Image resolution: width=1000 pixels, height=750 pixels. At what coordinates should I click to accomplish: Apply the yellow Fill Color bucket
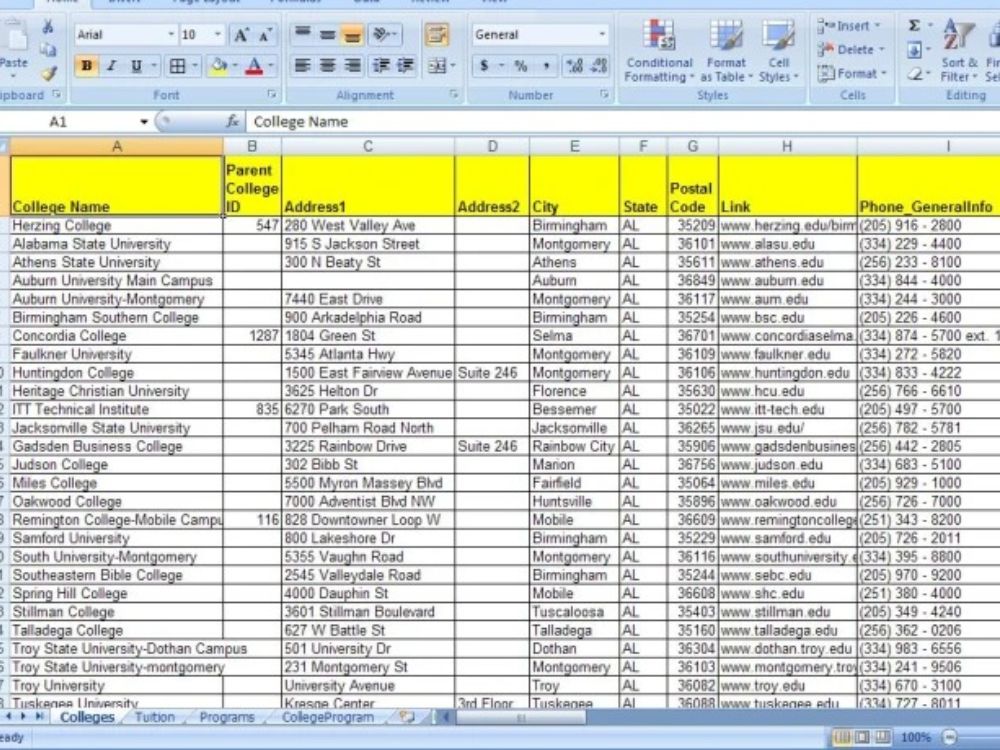(218, 65)
